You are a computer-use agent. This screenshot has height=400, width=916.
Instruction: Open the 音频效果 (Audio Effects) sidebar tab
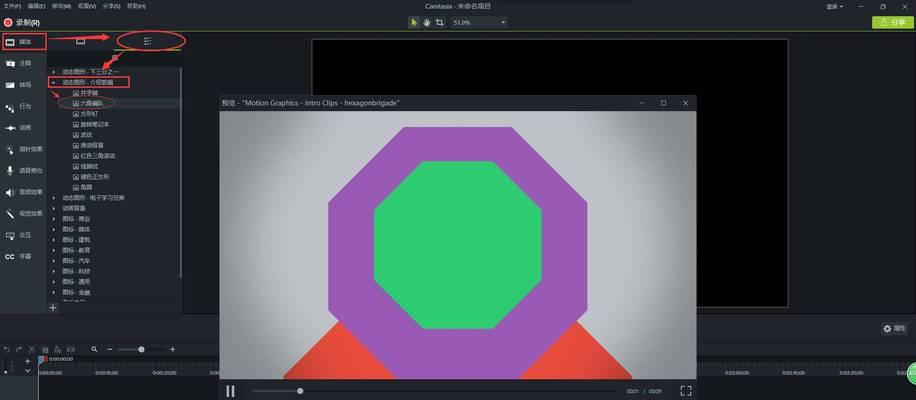(23, 192)
